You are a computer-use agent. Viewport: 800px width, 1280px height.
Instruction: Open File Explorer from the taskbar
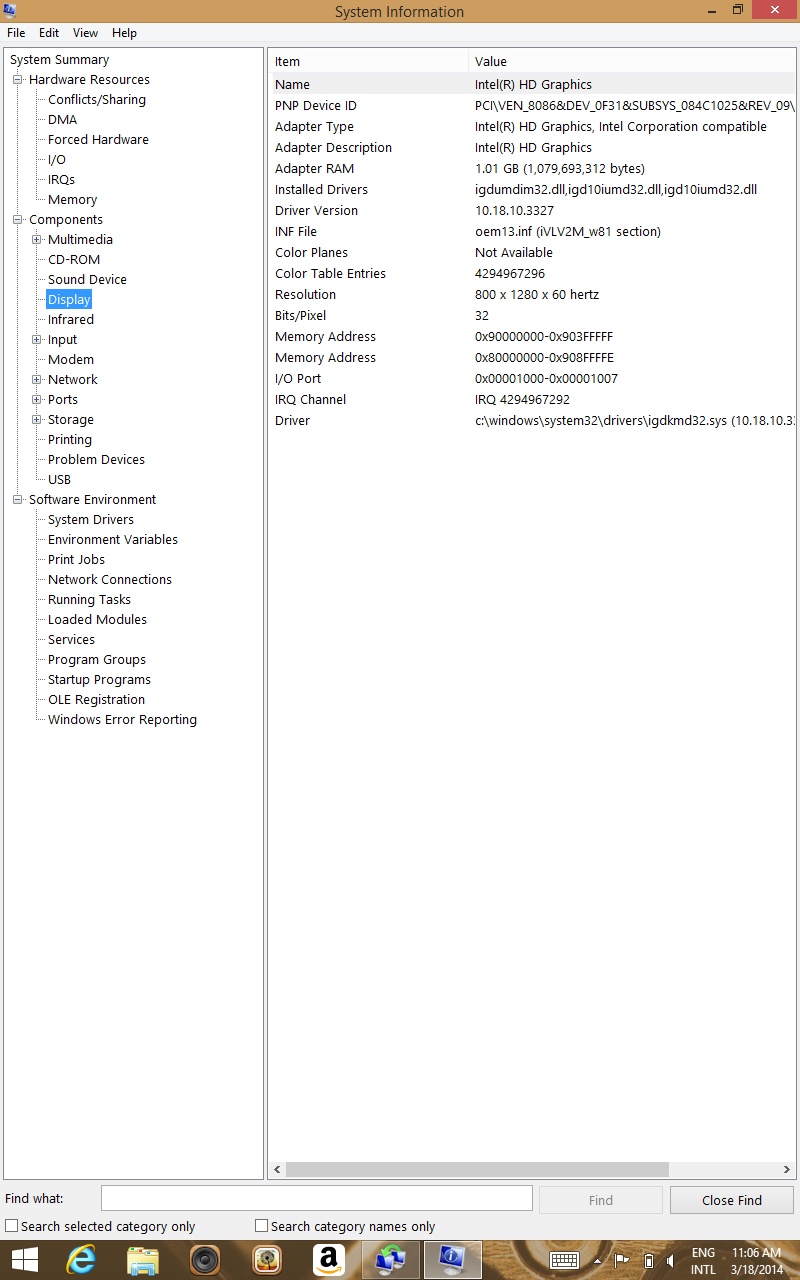143,1259
